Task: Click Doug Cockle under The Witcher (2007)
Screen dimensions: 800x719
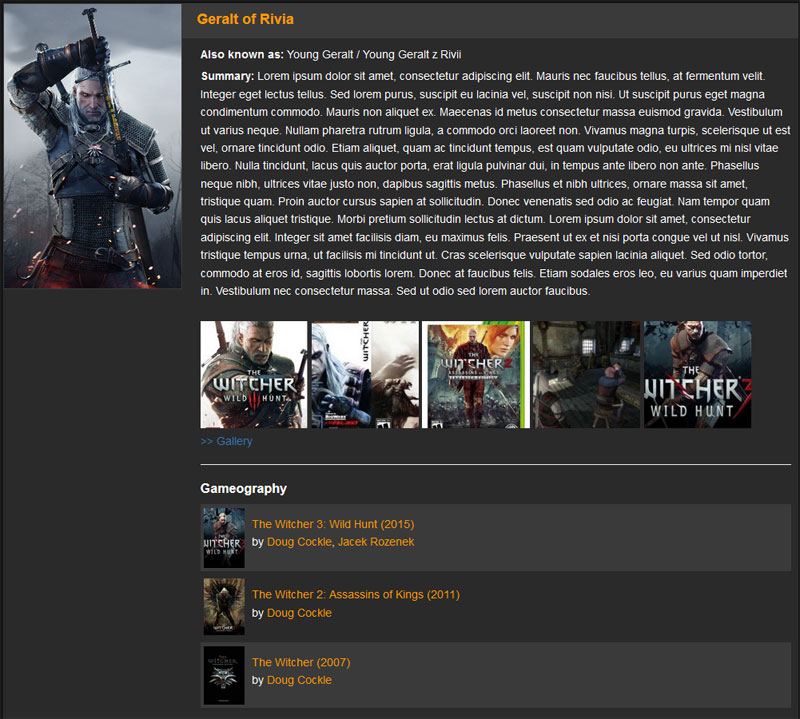Action: 299,680
